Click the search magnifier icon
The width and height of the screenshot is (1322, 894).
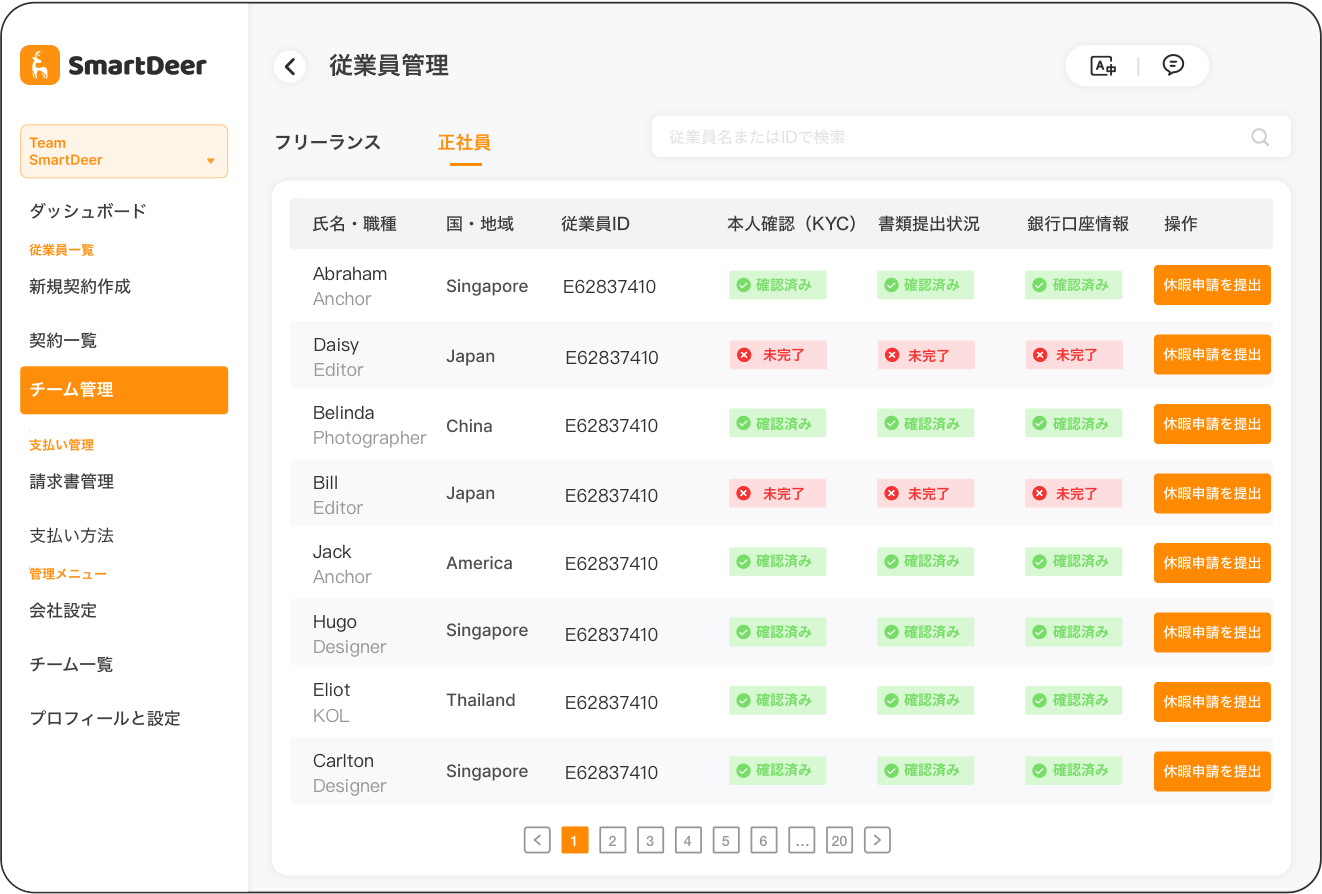1259,137
